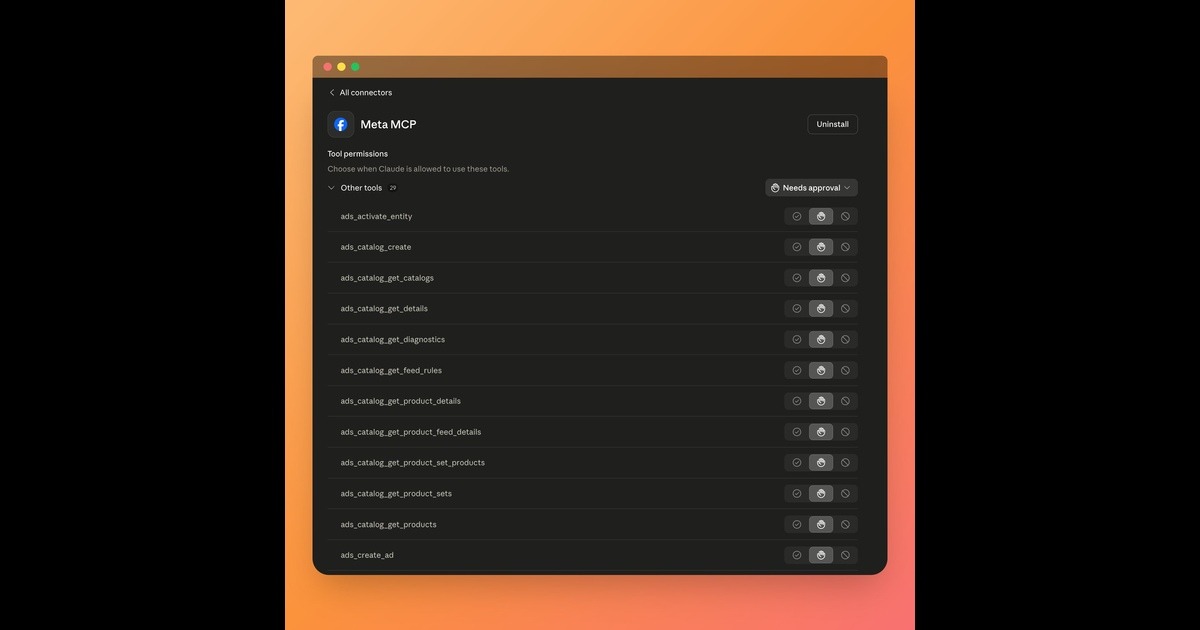
Task: Block the ads_catalog_create tool
Action: [x=845, y=247]
